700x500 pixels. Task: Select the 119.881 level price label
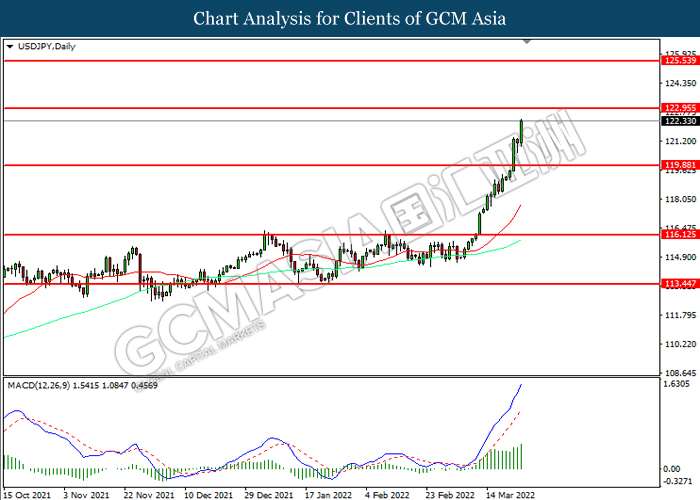[680, 165]
